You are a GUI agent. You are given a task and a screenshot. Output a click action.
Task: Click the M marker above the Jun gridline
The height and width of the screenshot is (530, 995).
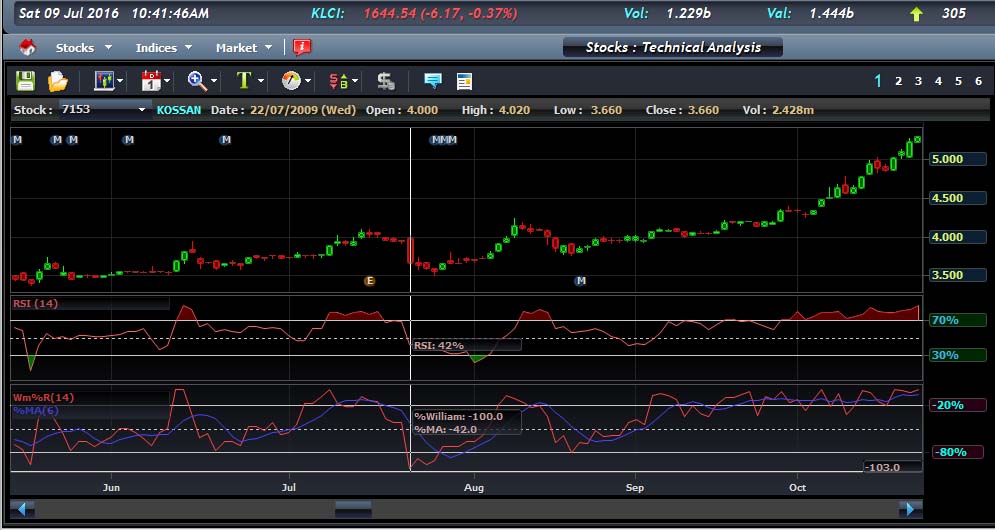[x=129, y=140]
